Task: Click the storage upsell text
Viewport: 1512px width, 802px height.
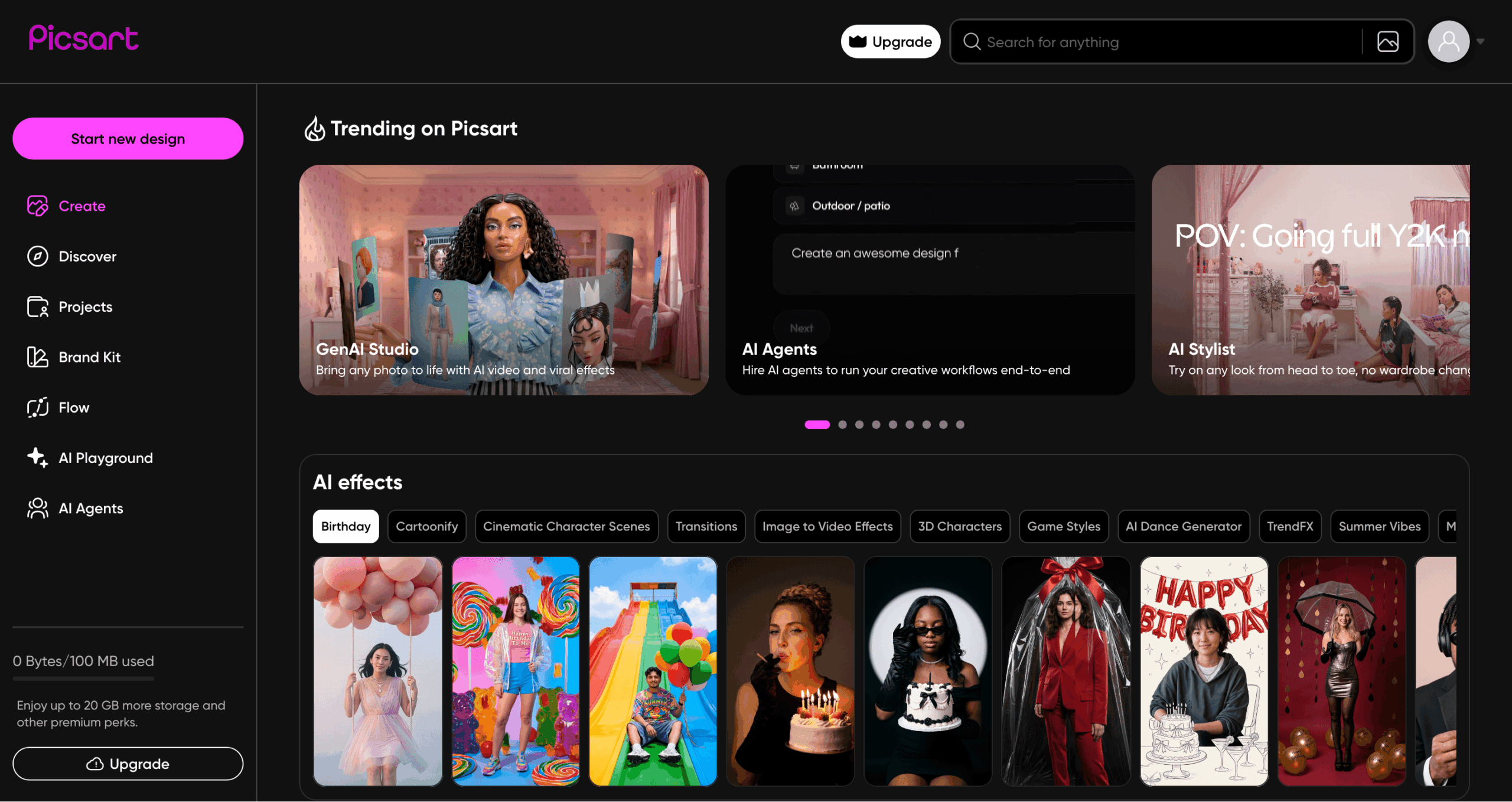Action: pos(121,713)
